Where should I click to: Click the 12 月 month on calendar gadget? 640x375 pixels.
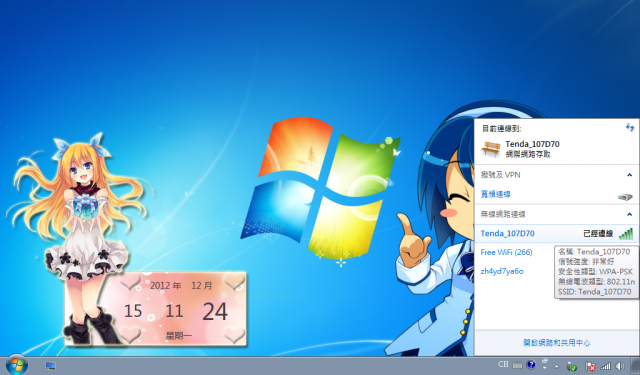click(202, 286)
